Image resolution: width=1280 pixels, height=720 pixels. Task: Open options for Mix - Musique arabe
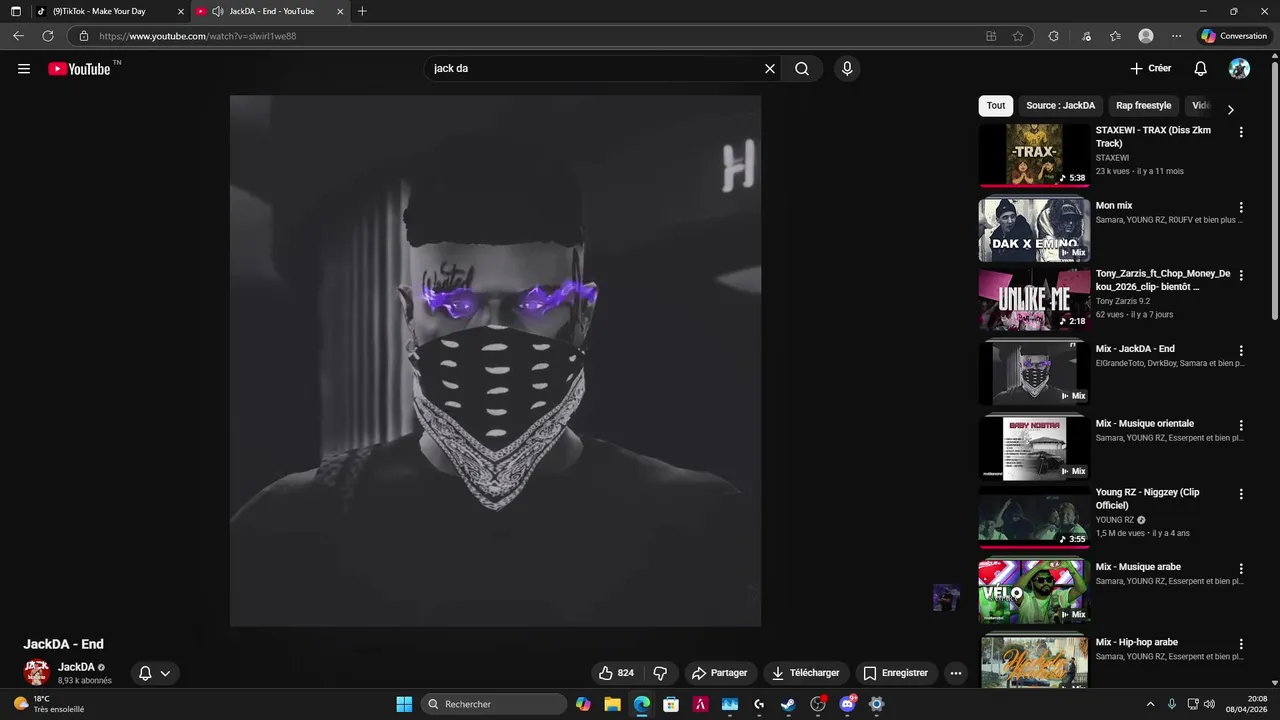click(x=1241, y=569)
